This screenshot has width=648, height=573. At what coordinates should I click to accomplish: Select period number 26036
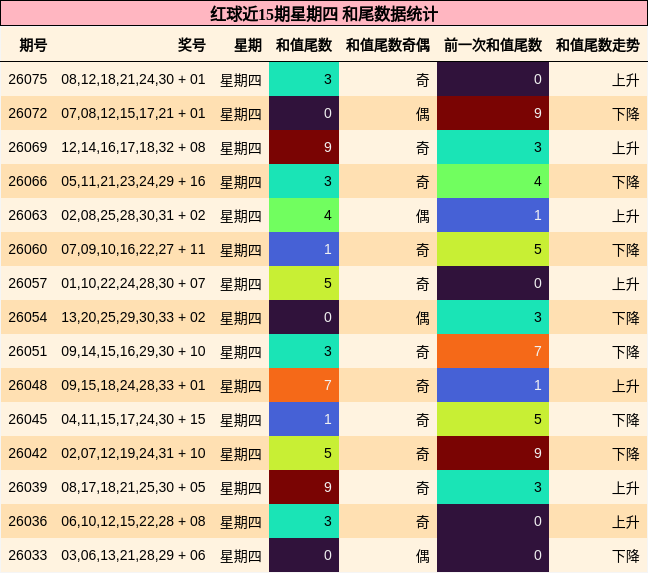[x=28, y=521]
